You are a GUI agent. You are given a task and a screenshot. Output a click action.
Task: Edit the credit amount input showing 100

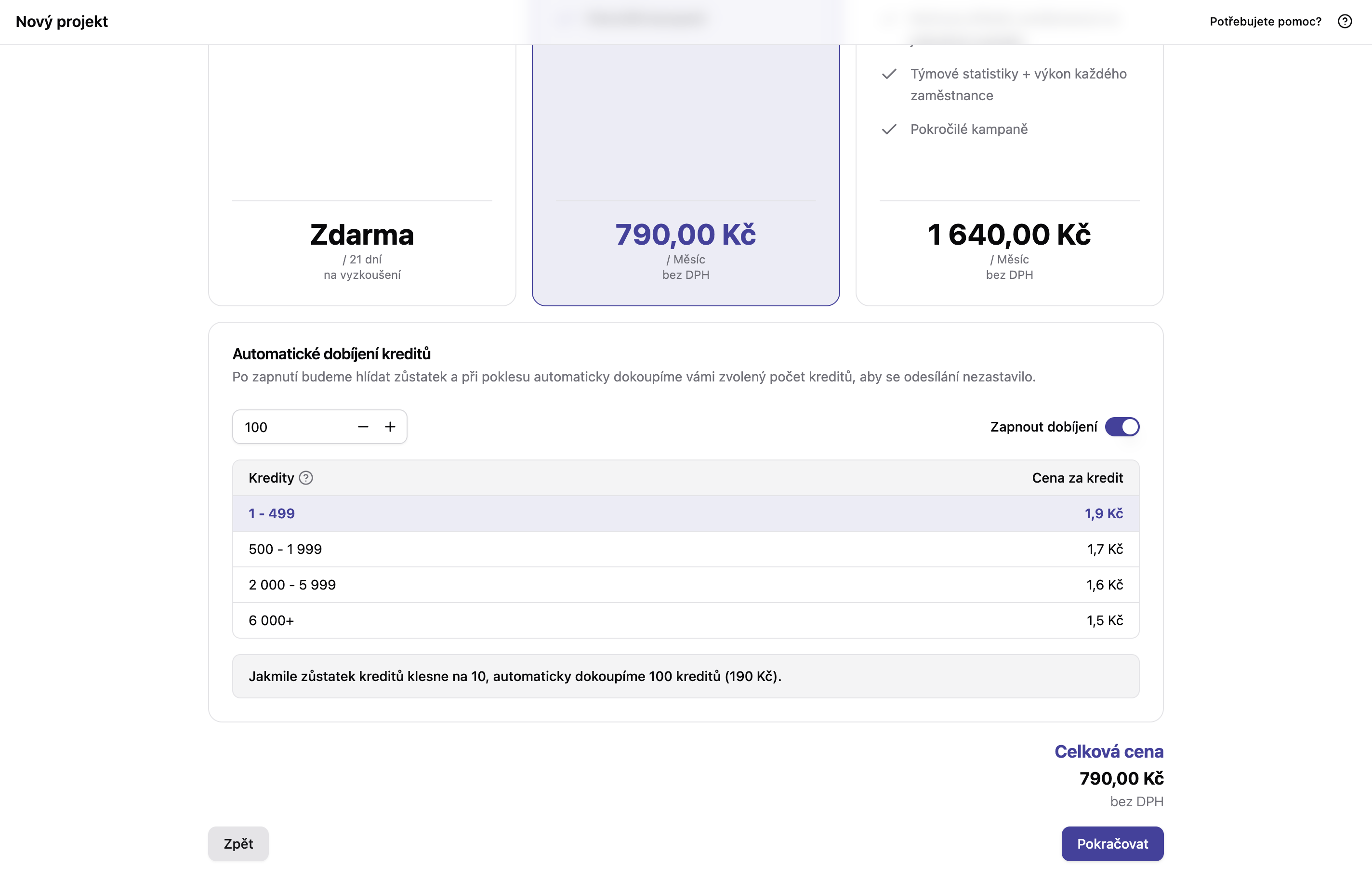[x=288, y=426]
